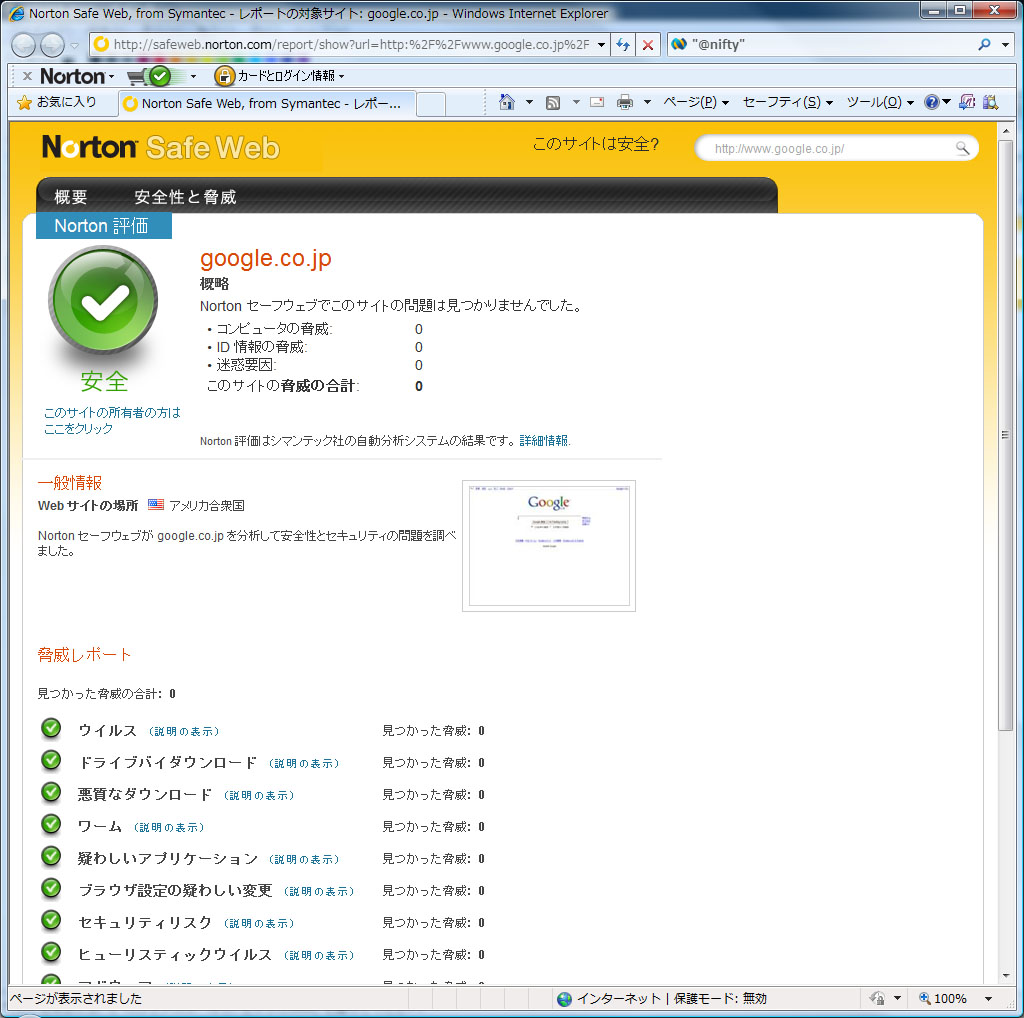Click the RSS feeds icon

pyautogui.click(x=553, y=103)
